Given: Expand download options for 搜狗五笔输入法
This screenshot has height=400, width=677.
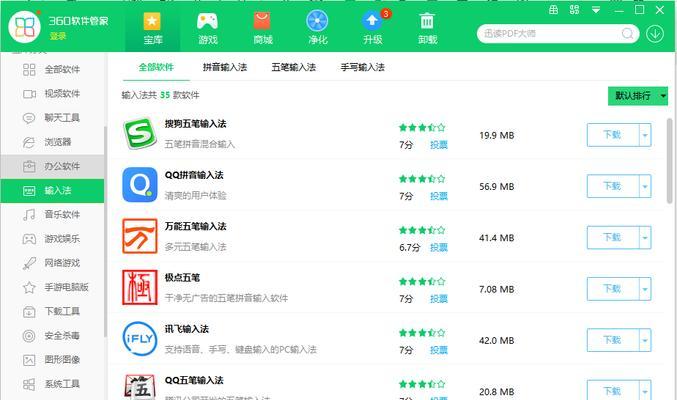Looking at the screenshot, I should click(x=645, y=135).
